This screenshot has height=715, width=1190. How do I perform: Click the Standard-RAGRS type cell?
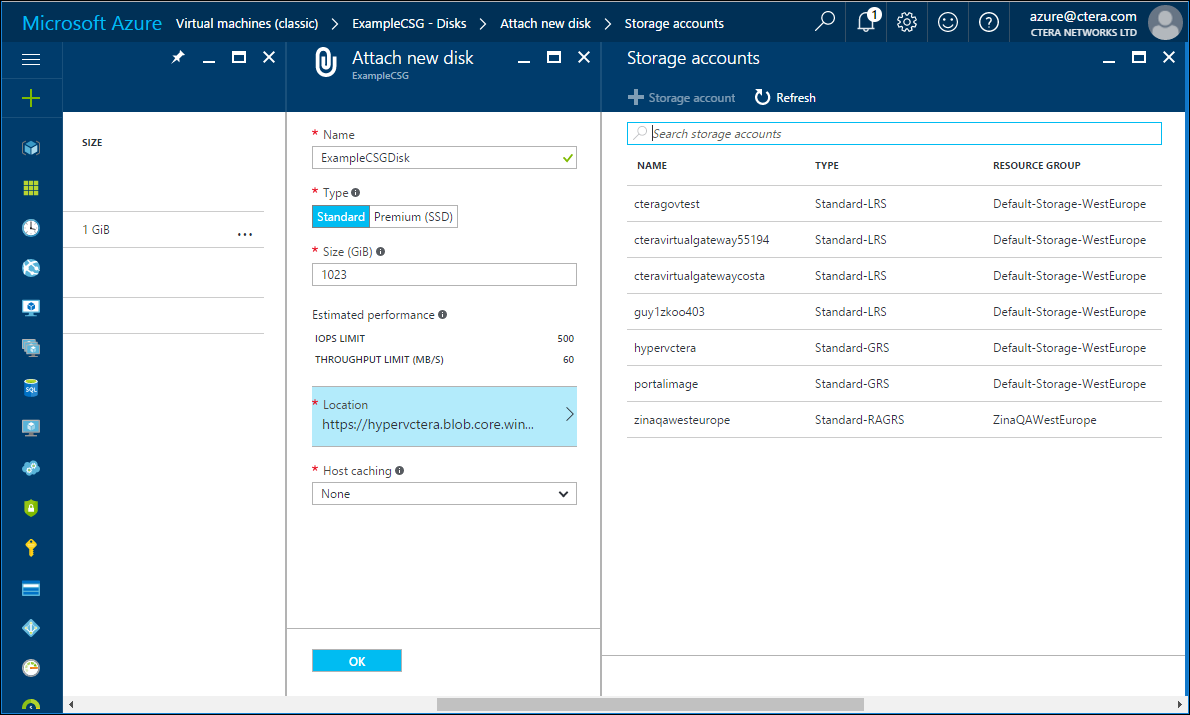[859, 420]
